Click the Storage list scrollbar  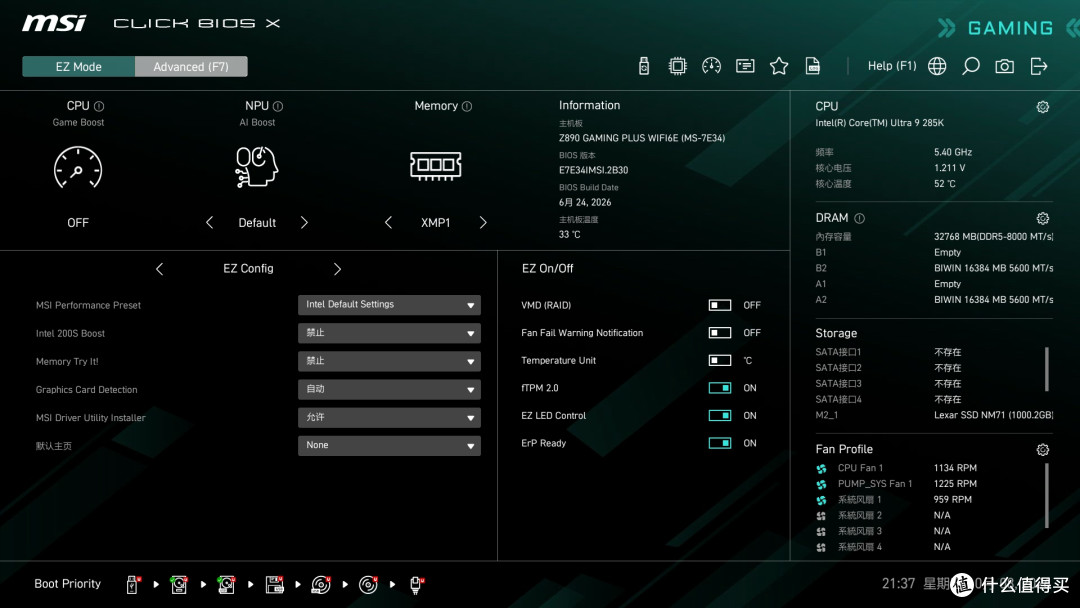[1047, 369]
